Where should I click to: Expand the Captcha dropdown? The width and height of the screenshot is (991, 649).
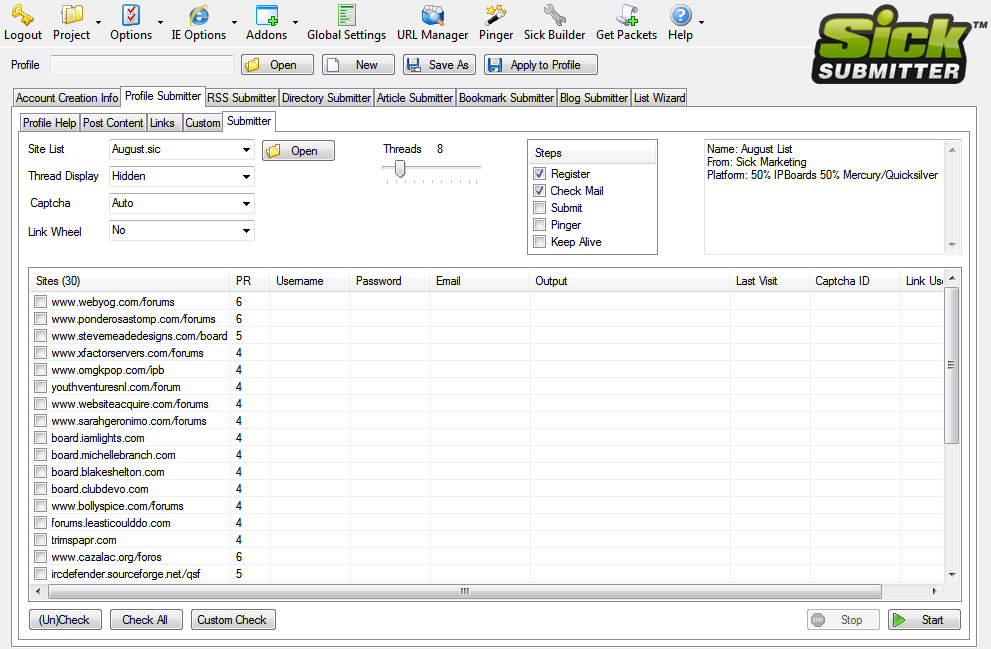pyautogui.click(x=246, y=204)
